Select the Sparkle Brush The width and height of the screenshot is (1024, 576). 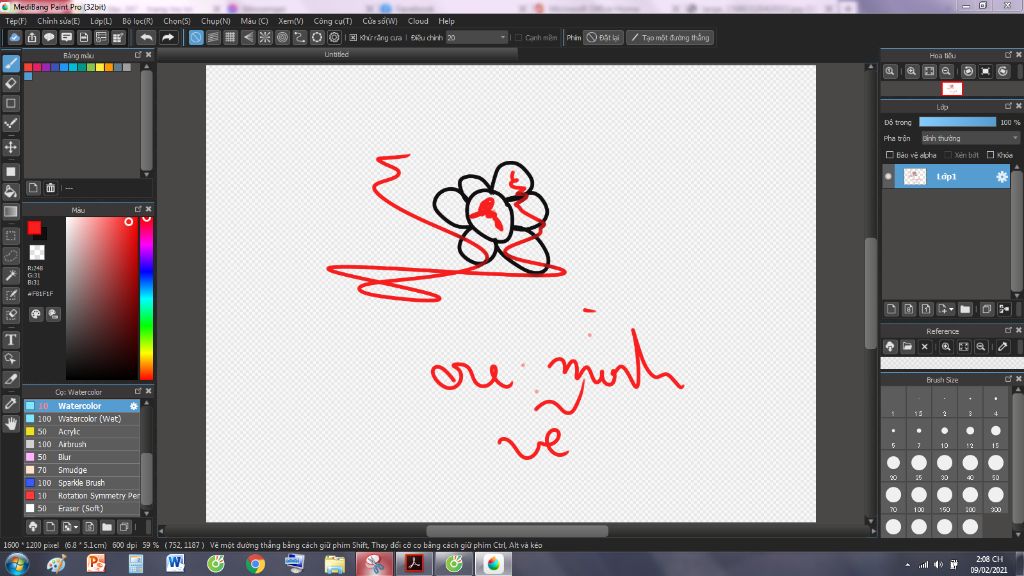click(82, 483)
